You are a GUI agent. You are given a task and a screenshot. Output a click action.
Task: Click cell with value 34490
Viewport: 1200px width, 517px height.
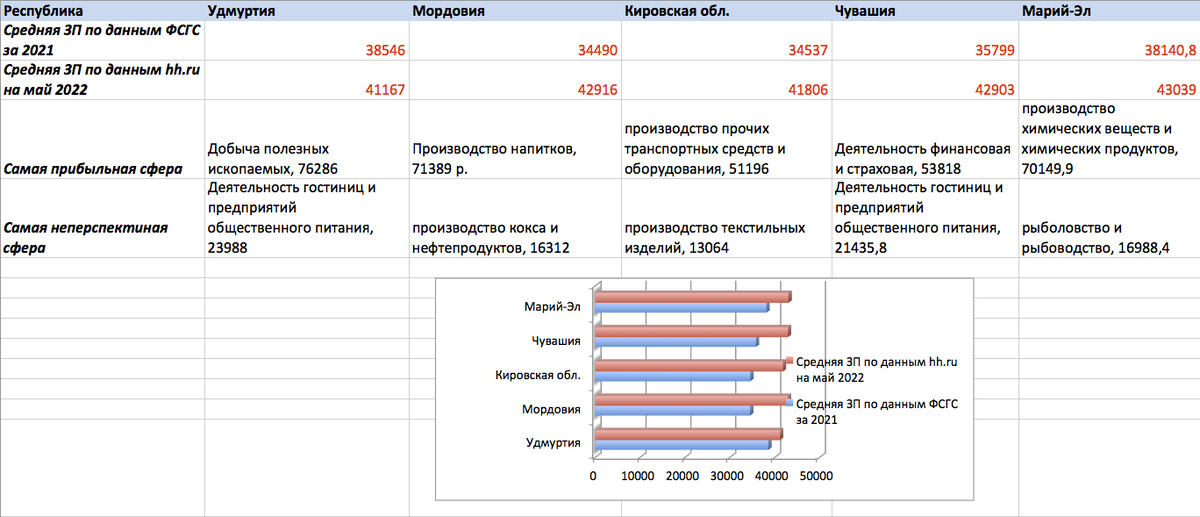point(515,40)
